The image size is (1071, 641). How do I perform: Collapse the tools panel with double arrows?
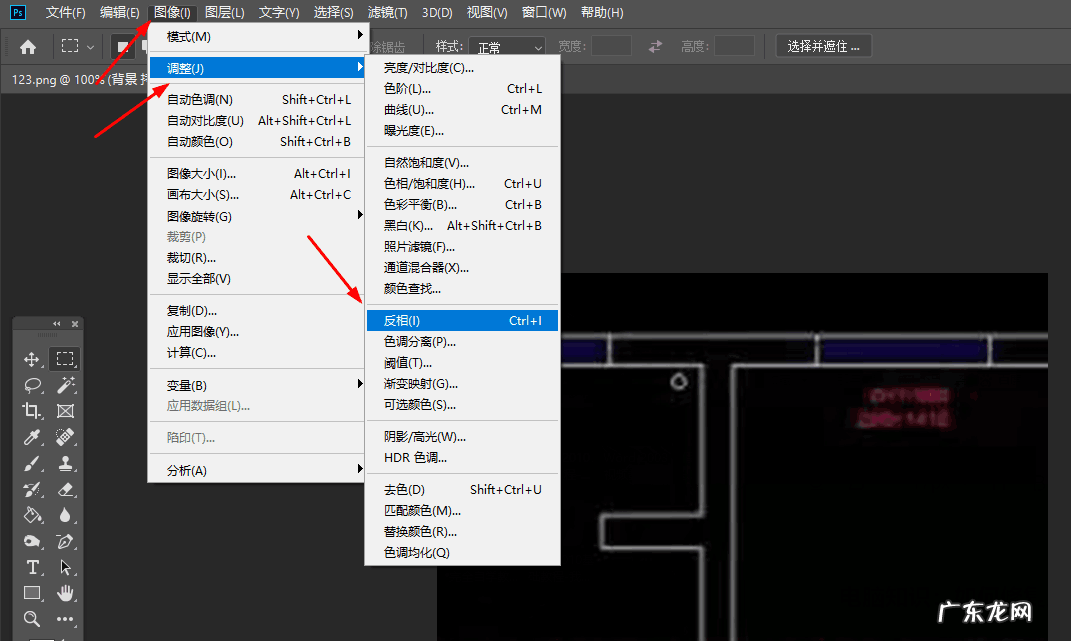(x=57, y=324)
